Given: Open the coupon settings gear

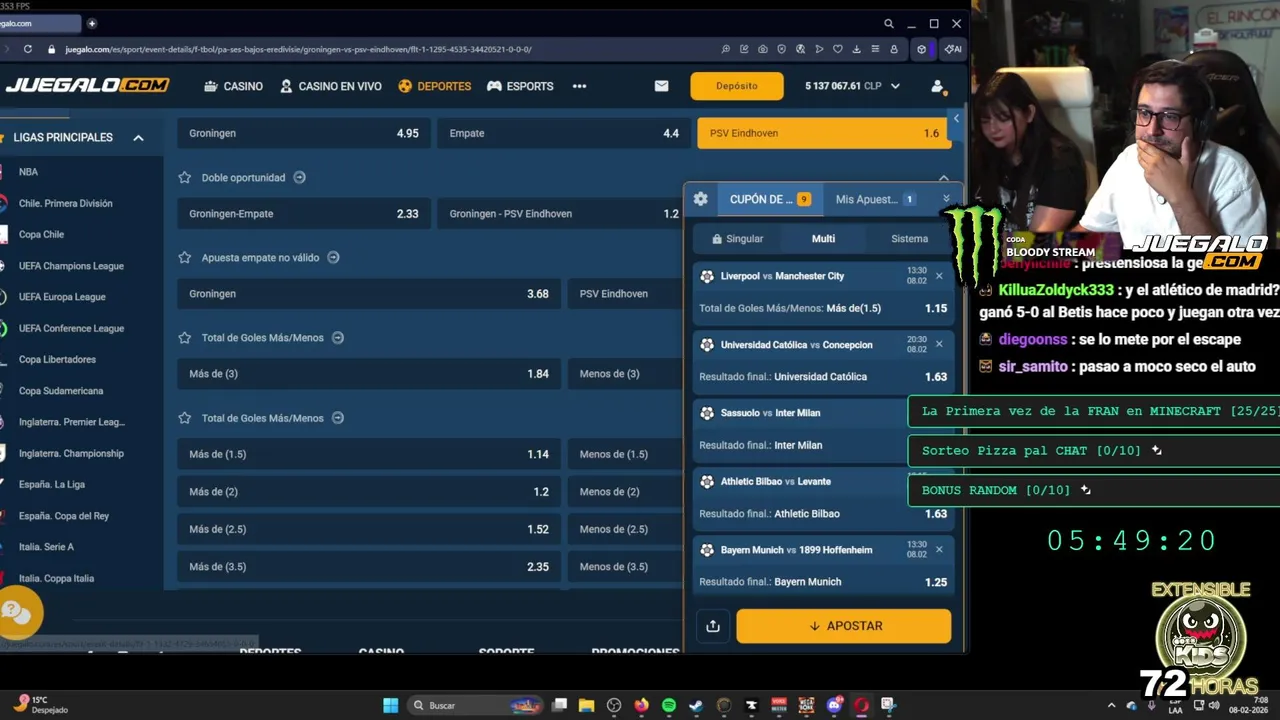Looking at the screenshot, I should click(700, 199).
